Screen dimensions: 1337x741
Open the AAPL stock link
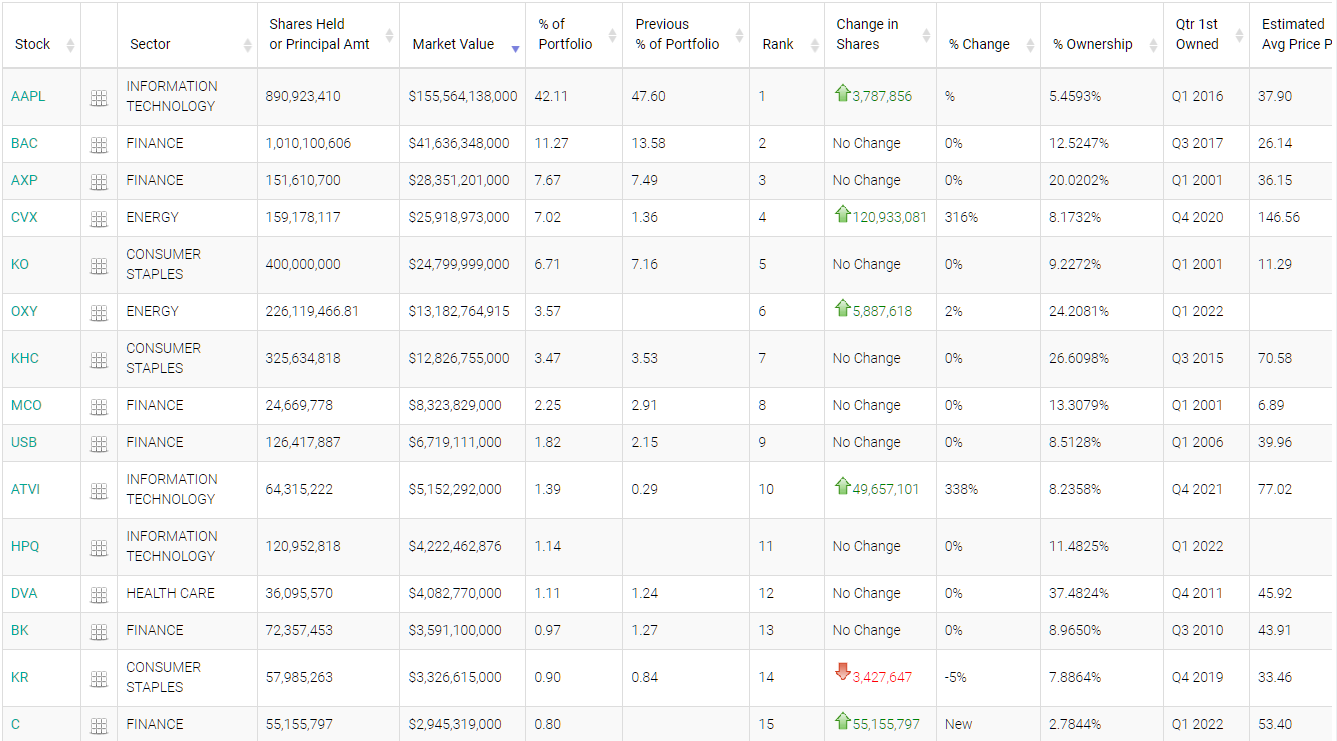(x=28, y=96)
